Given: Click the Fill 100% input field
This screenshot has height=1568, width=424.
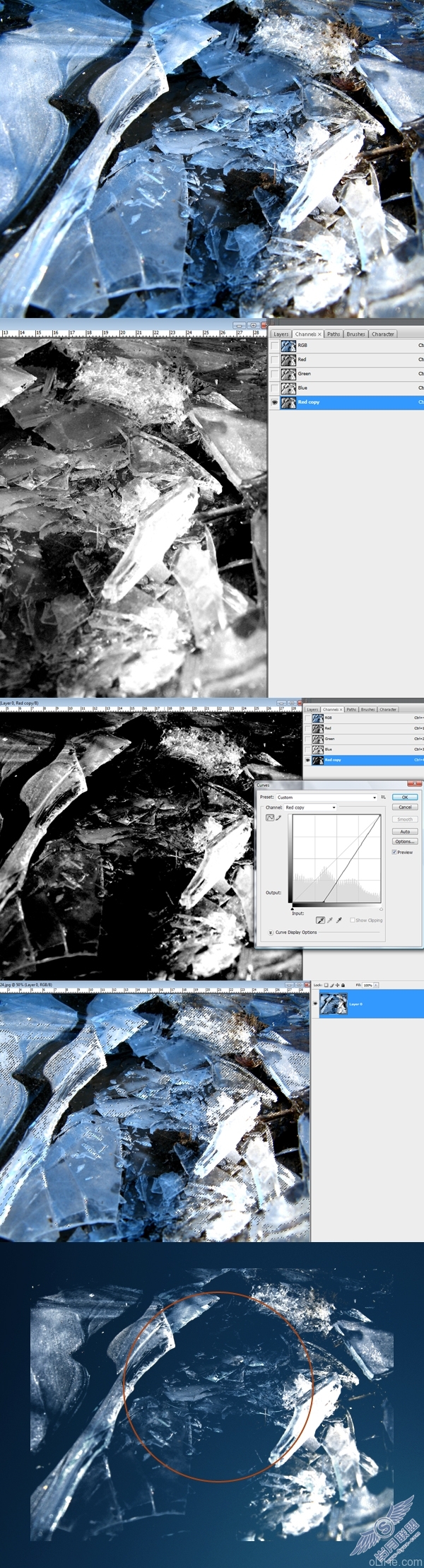Looking at the screenshot, I should pyautogui.click(x=367, y=985).
